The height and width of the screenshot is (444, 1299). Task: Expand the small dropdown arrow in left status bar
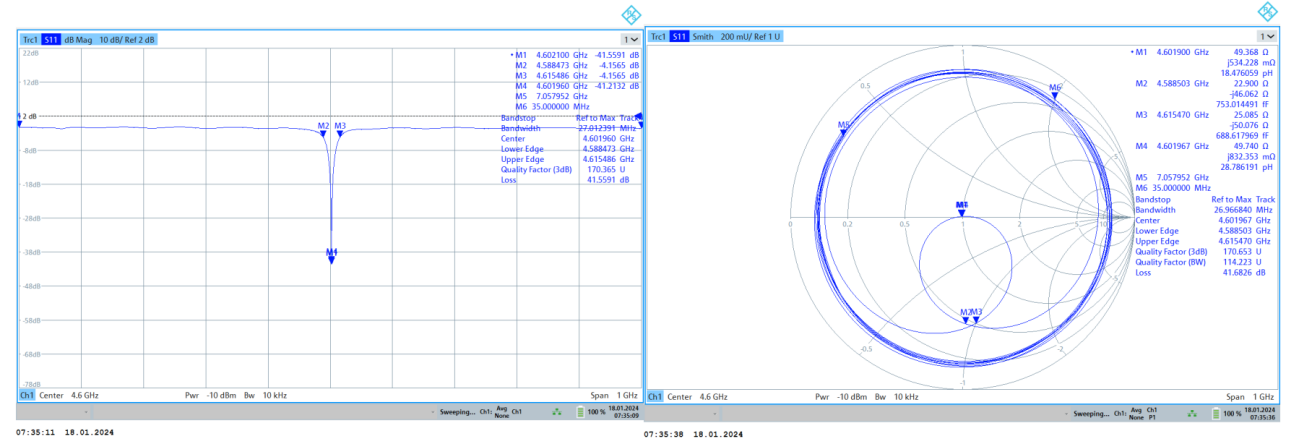(87, 411)
